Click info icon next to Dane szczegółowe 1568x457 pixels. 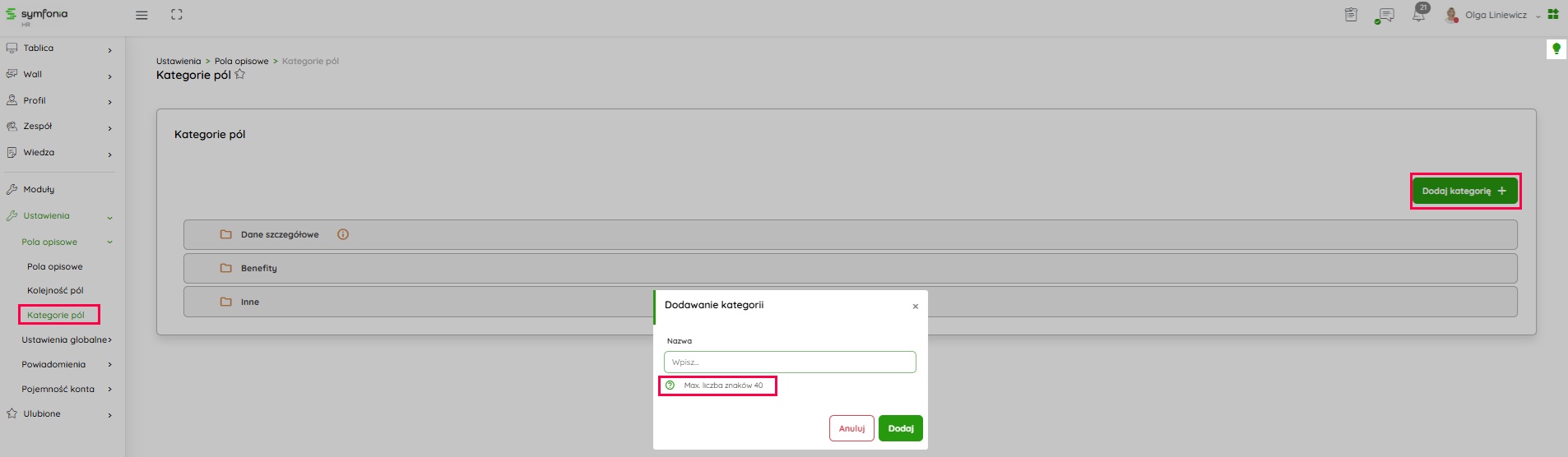pyautogui.click(x=343, y=234)
